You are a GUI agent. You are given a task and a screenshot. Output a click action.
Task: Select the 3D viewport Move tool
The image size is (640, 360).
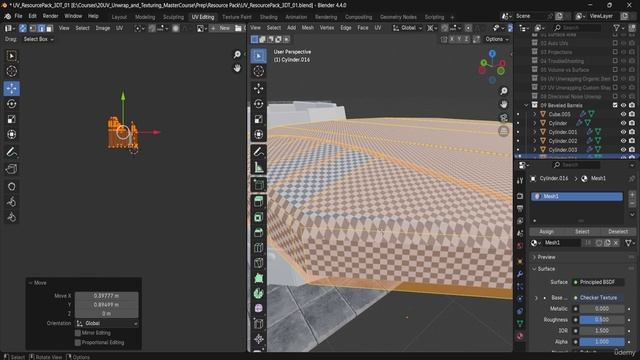[x=258, y=88]
